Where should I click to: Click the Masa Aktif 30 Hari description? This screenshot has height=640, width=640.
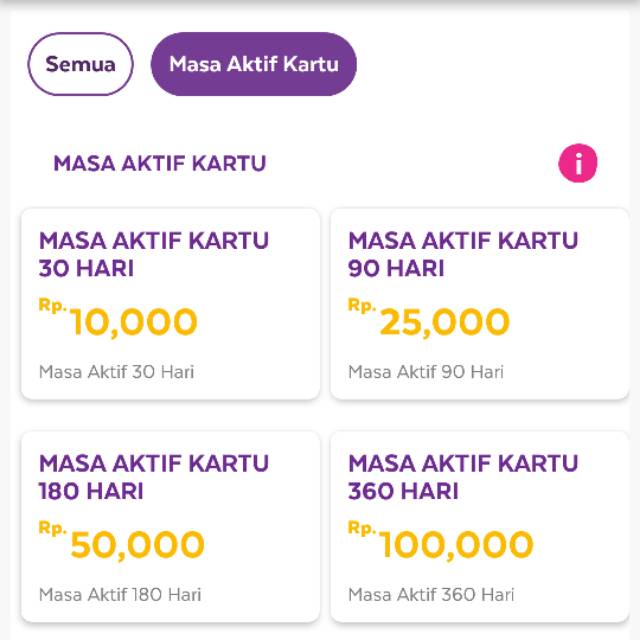(116, 372)
